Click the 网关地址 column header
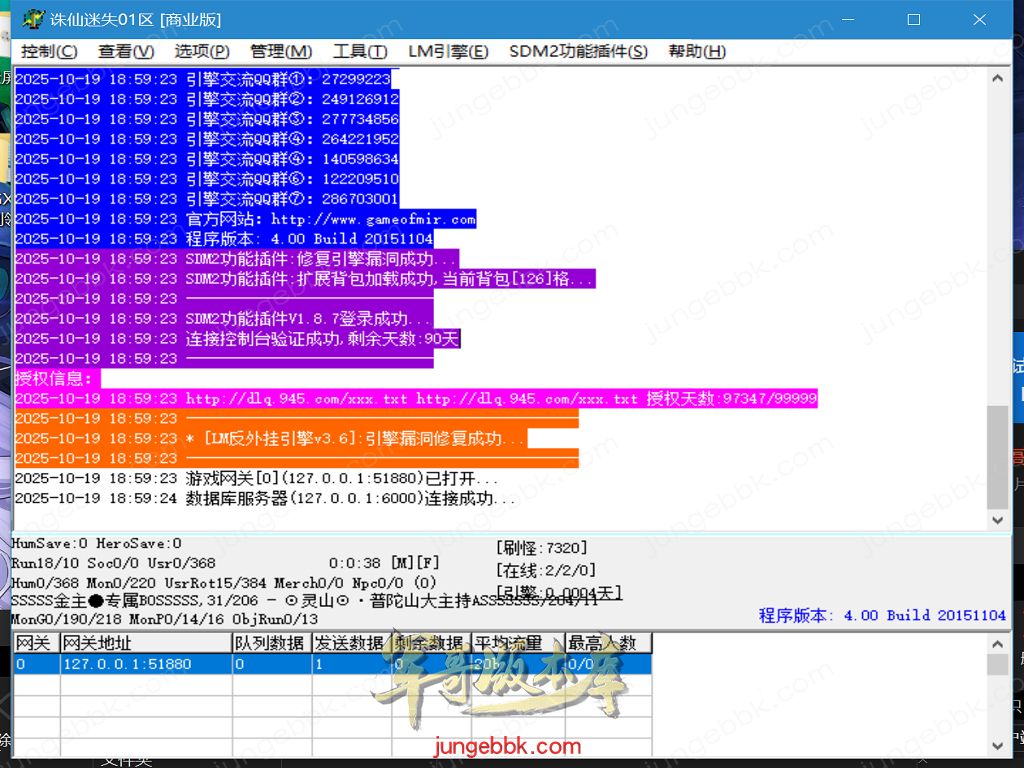Viewport: 1024px width, 768px height. tap(145, 643)
